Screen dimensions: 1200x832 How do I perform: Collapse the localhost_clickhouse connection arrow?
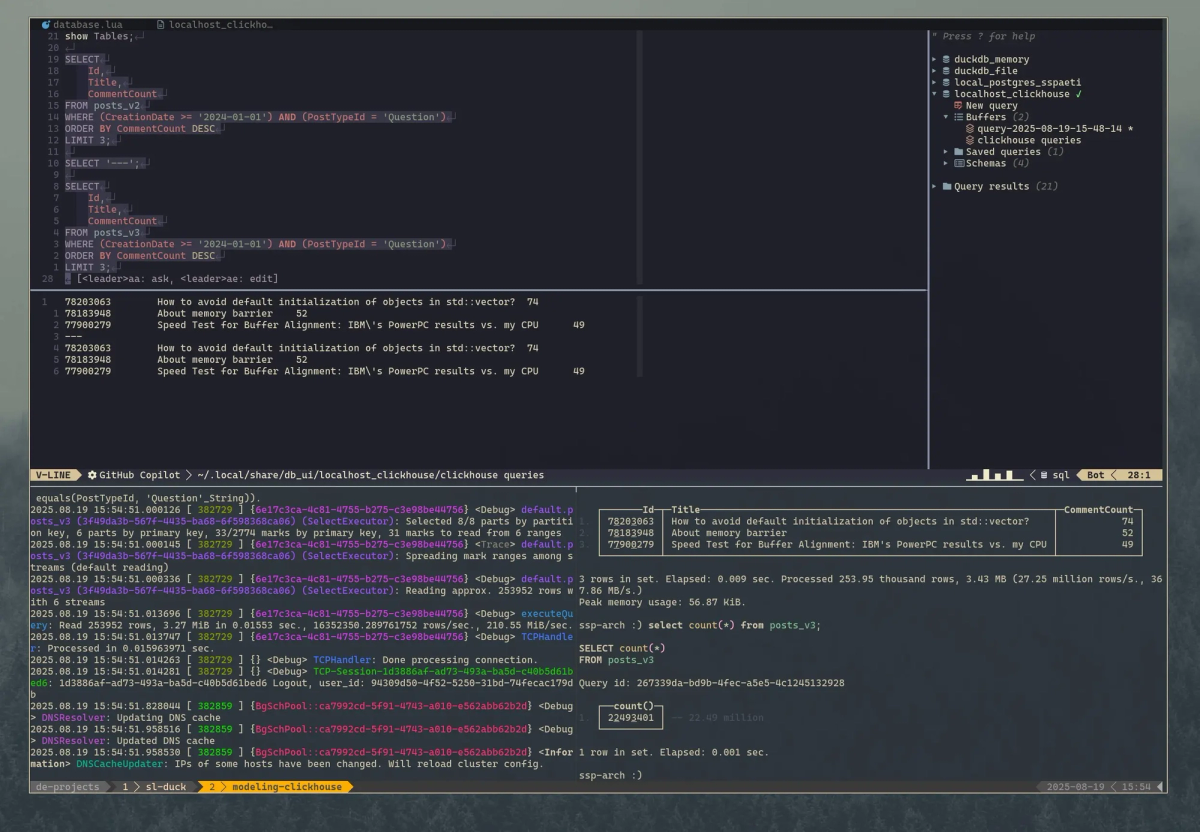[935, 94]
